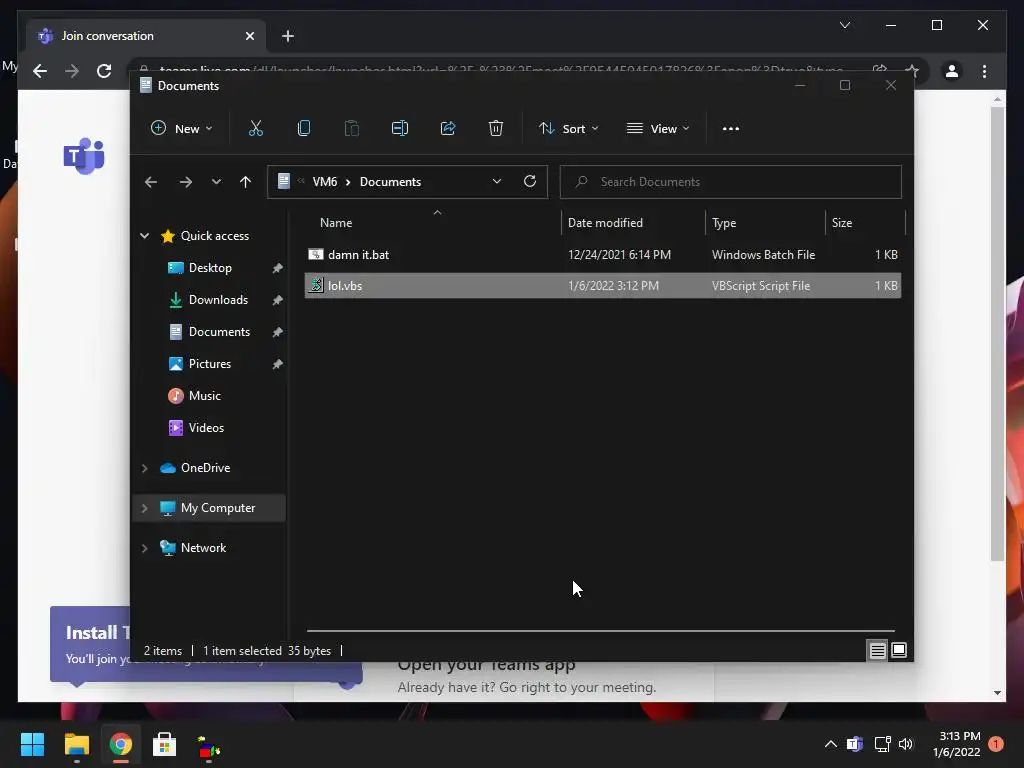Image resolution: width=1024 pixels, height=768 pixels.
Task: Open Desktop in Quick access
Action: (x=210, y=268)
